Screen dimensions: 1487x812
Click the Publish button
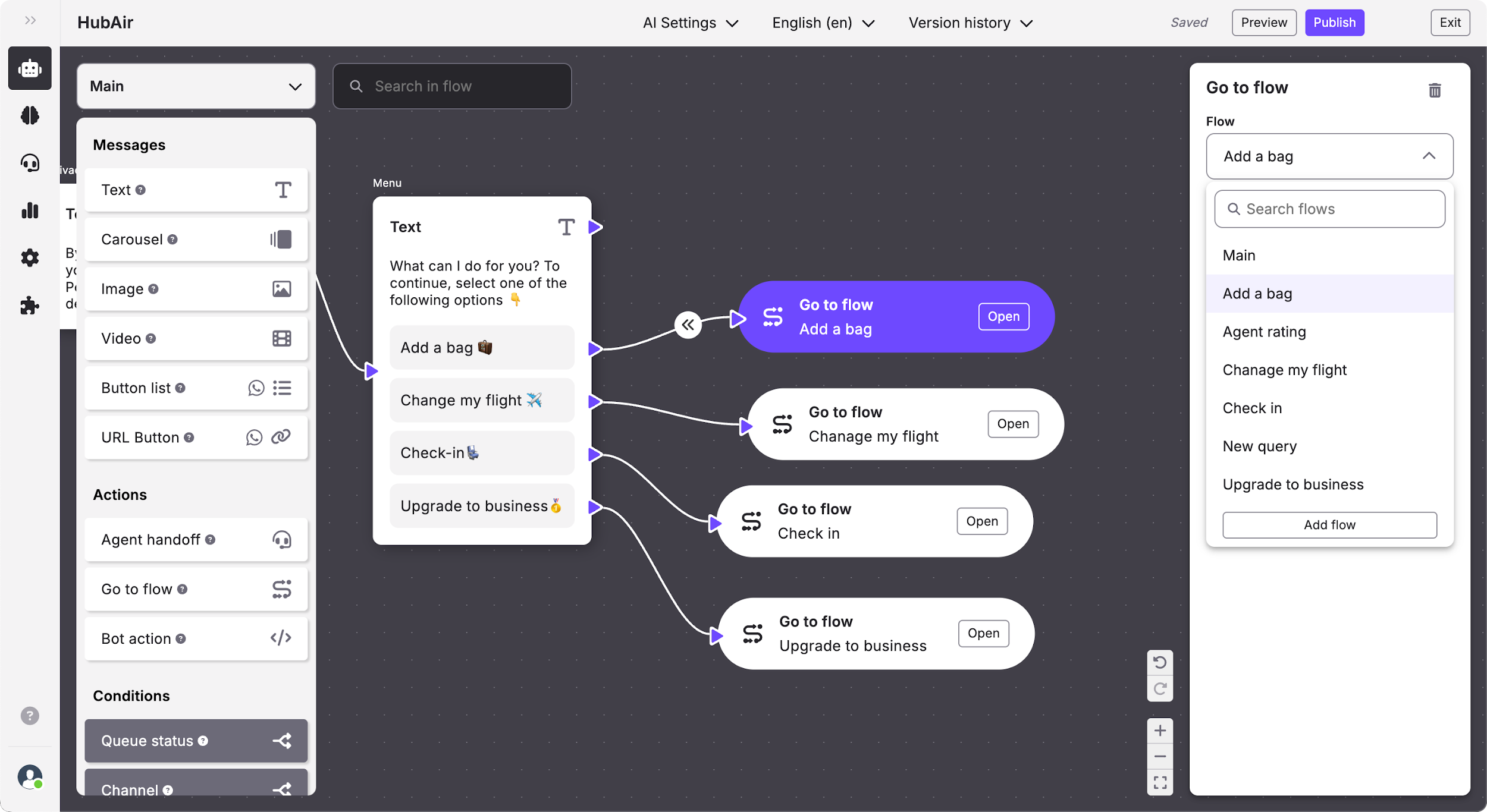tap(1334, 23)
